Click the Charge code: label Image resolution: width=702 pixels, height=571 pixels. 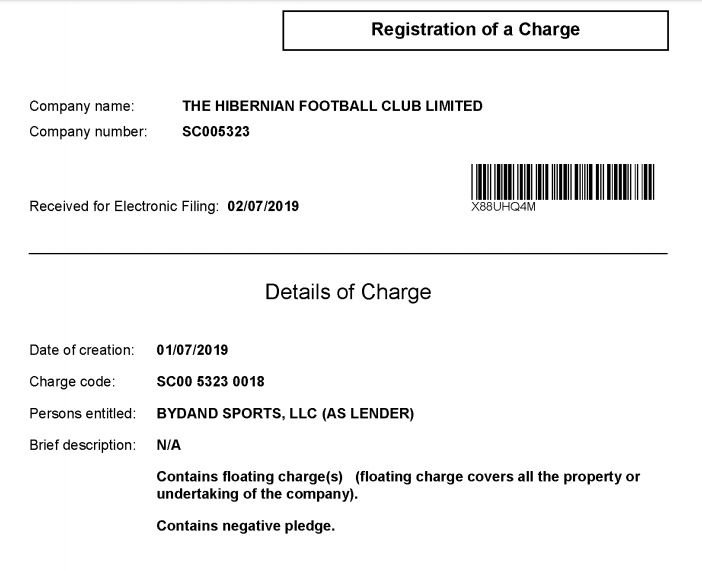pyautogui.click(x=72, y=382)
